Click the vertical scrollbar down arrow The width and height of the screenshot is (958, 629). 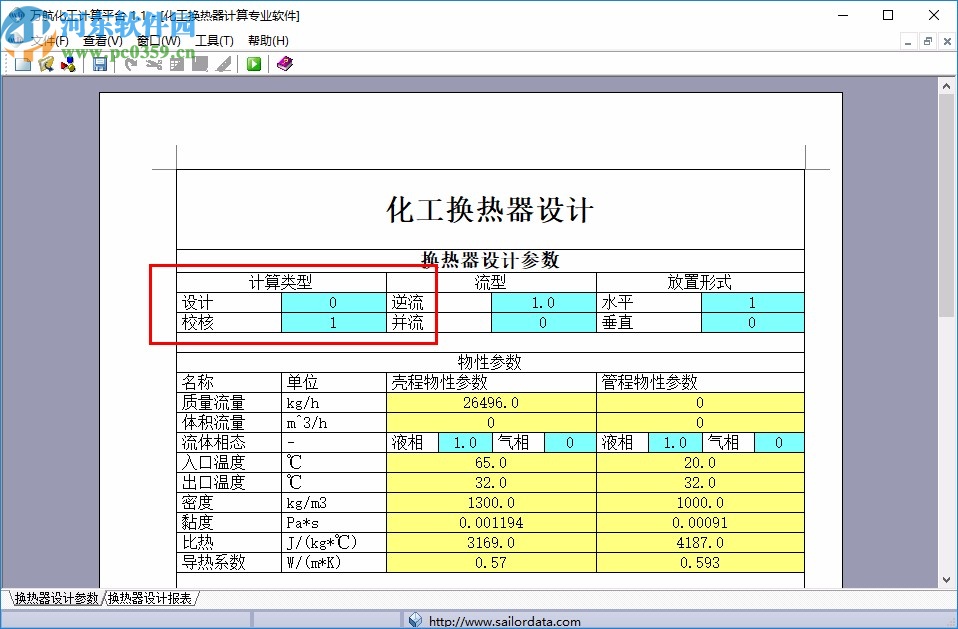pos(947,581)
